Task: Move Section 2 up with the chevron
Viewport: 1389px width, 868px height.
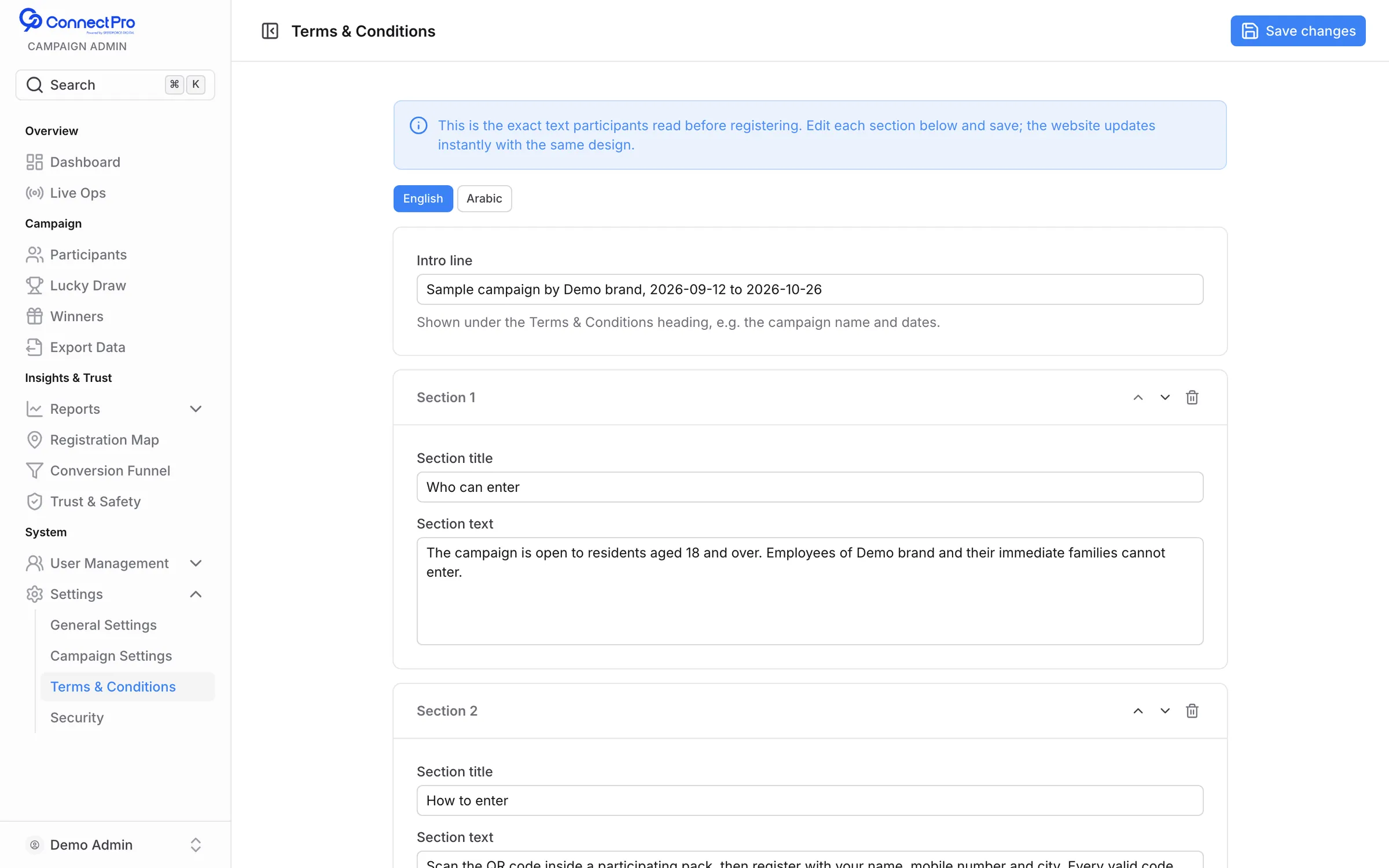Action: point(1138,711)
